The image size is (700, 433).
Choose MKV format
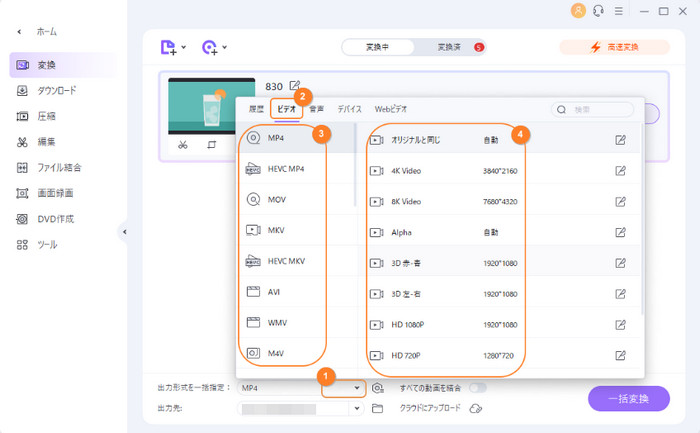pos(296,230)
